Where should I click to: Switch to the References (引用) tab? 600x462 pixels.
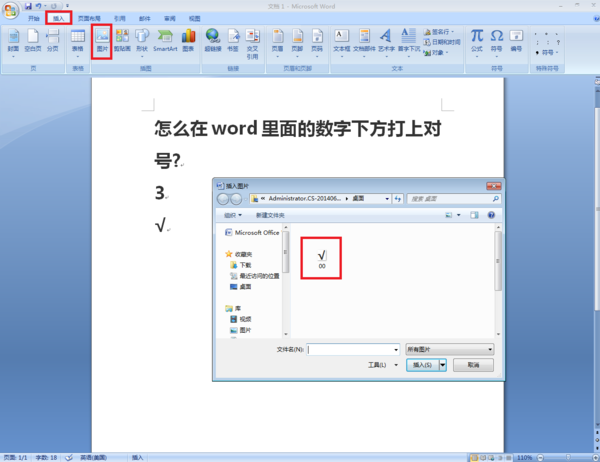[119, 18]
